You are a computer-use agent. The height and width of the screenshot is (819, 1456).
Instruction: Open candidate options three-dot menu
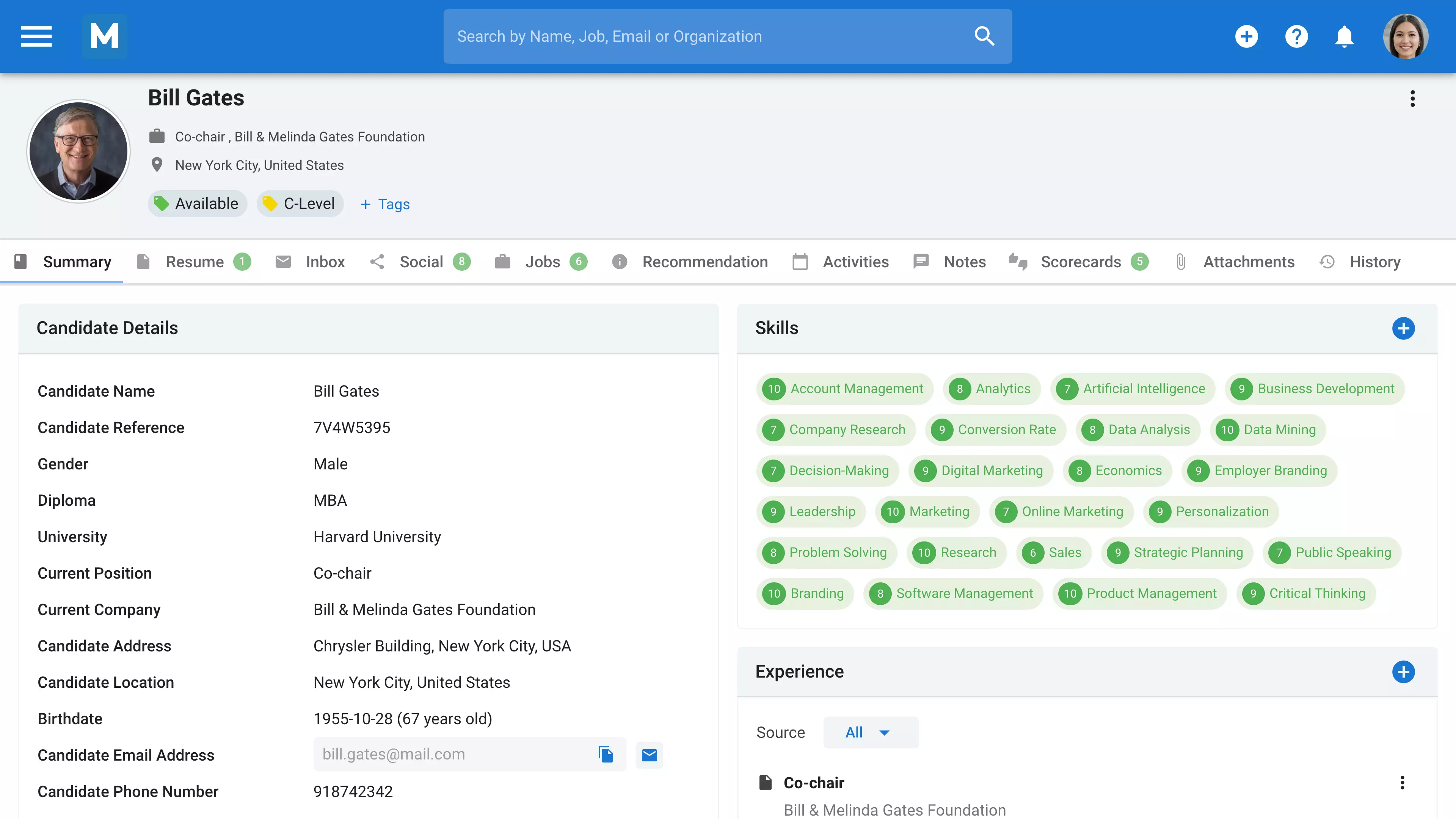pyautogui.click(x=1412, y=99)
